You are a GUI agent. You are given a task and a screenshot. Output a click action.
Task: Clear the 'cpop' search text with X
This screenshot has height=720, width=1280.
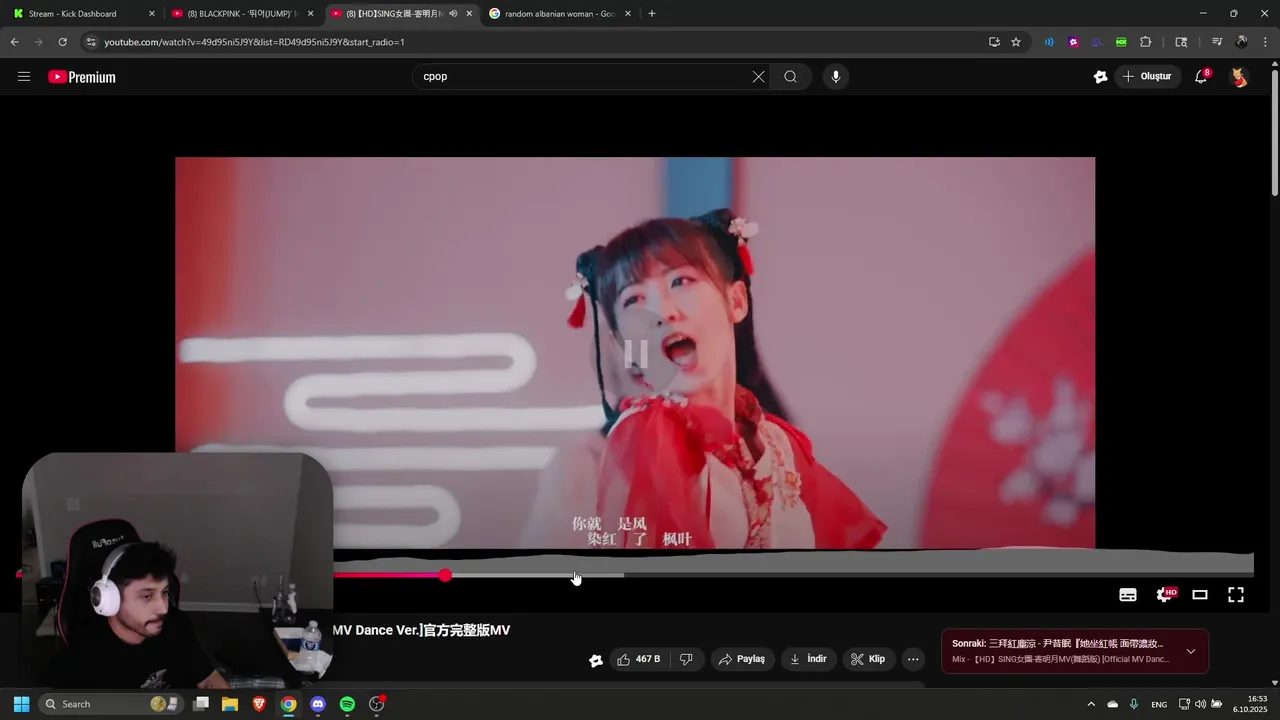pos(758,77)
